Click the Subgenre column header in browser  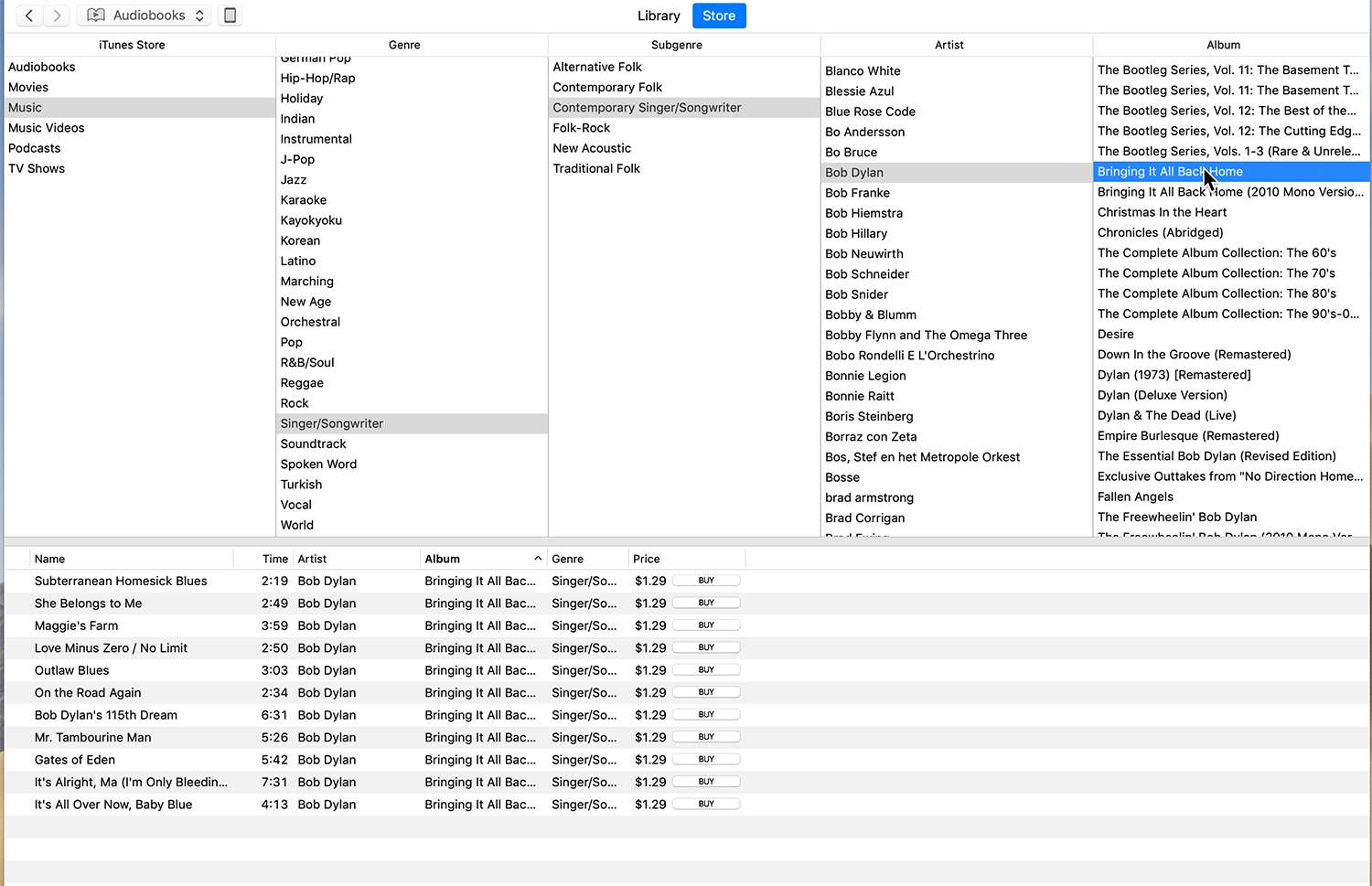677,45
